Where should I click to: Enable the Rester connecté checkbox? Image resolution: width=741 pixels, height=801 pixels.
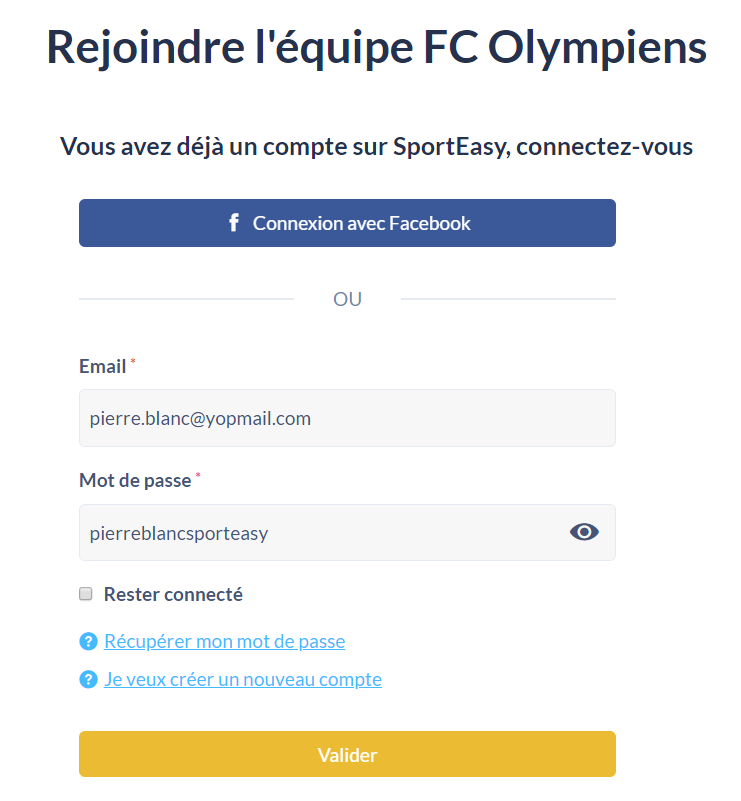tap(86, 594)
